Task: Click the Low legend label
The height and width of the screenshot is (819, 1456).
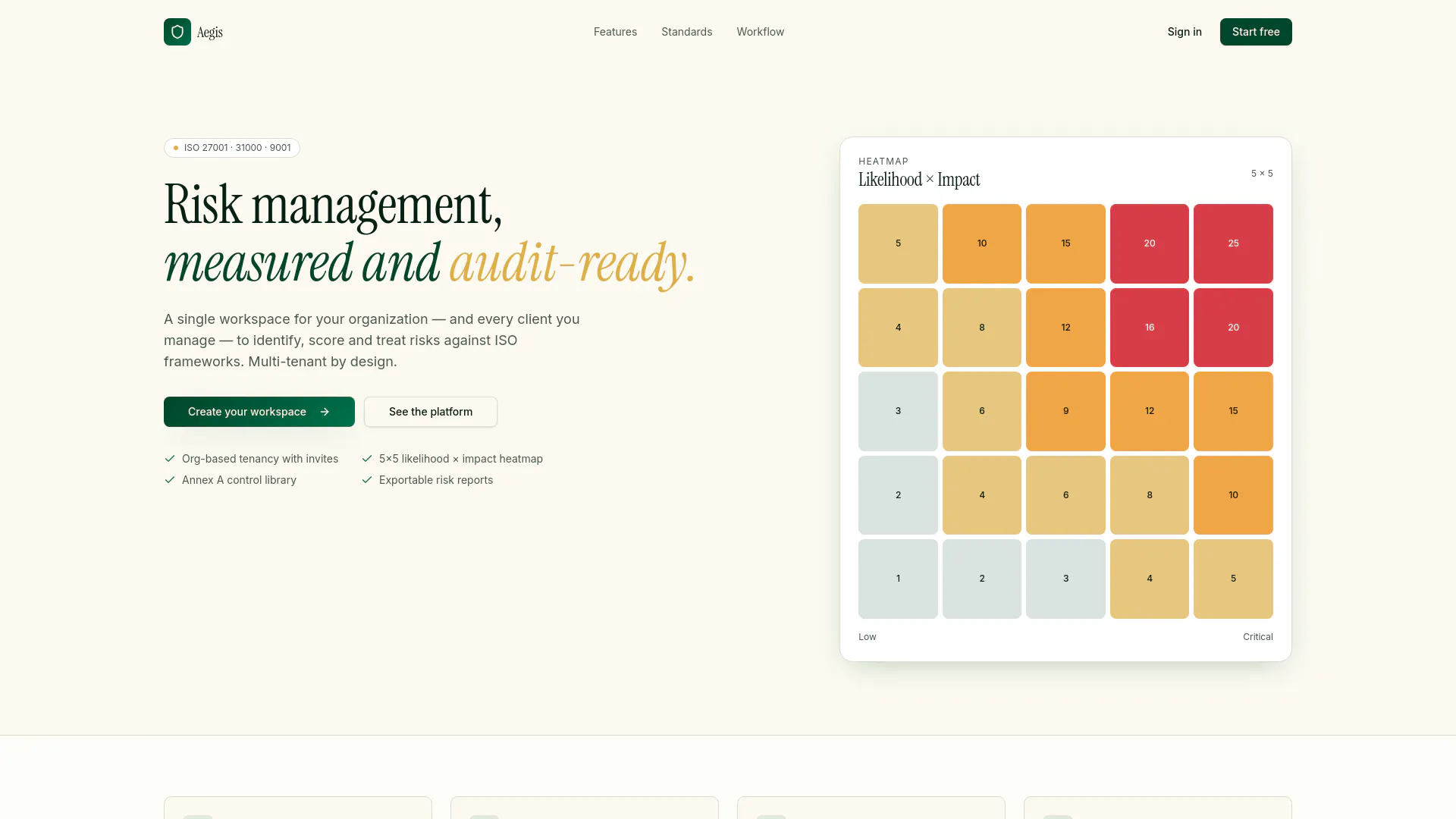Action: (x=868, y=637)
